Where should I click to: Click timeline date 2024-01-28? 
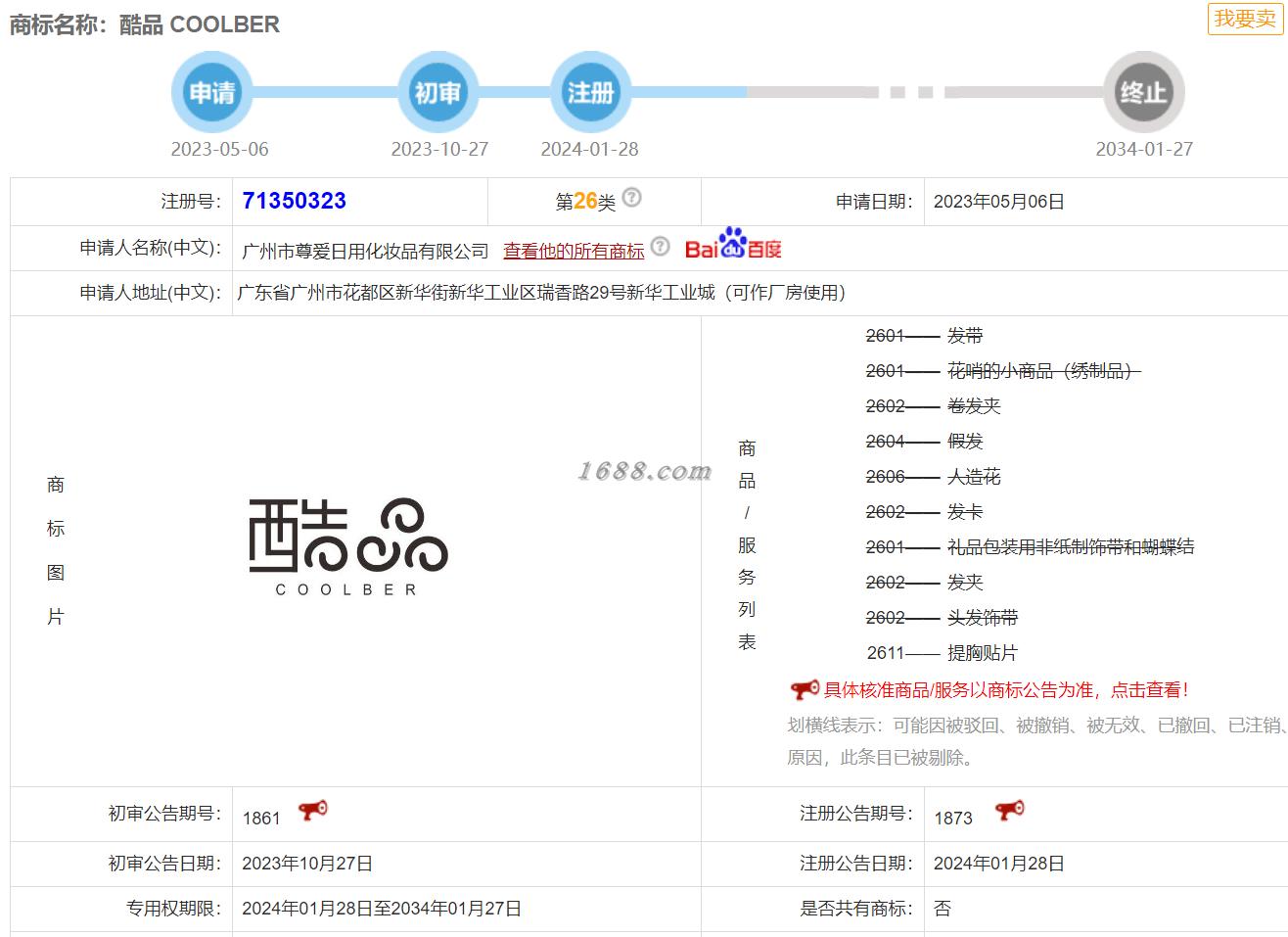tap(589, 149)
